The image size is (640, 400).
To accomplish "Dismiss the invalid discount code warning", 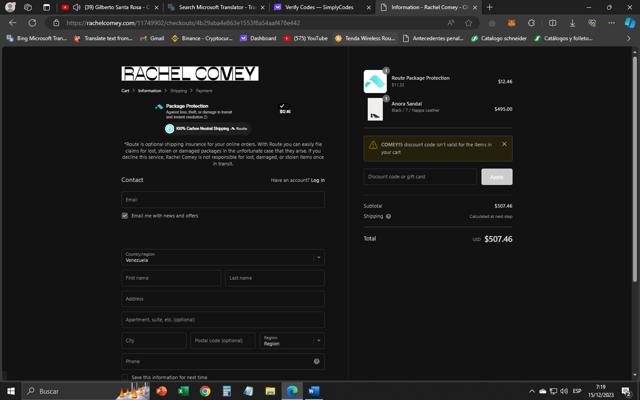I will pyautogui.click(x=504, y=144).
